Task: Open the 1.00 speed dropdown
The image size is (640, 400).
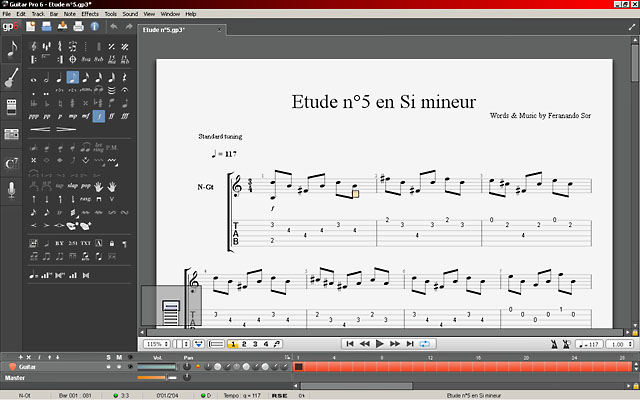Action: click(619, 344)
